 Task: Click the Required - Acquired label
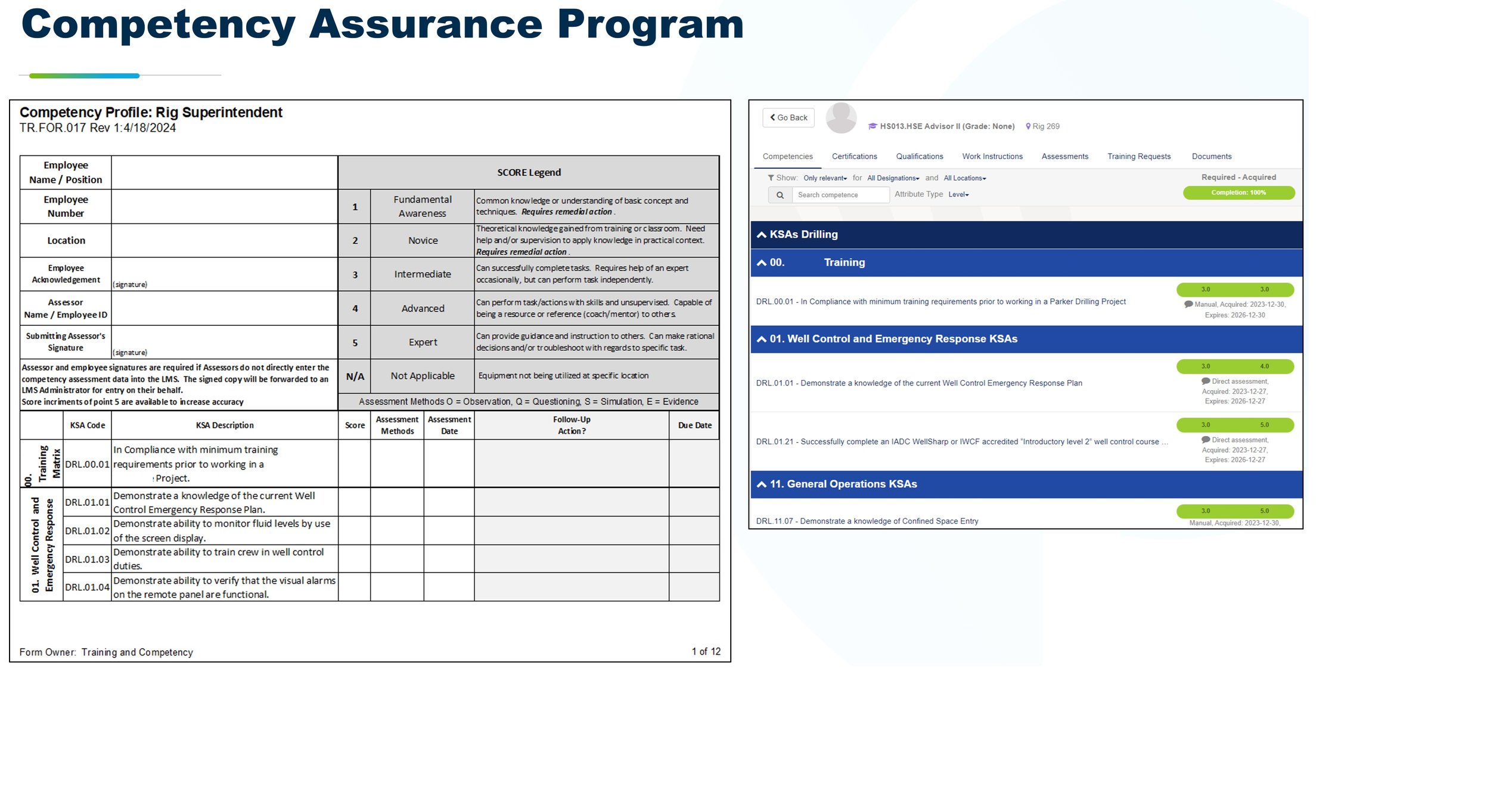(1238, 178)
